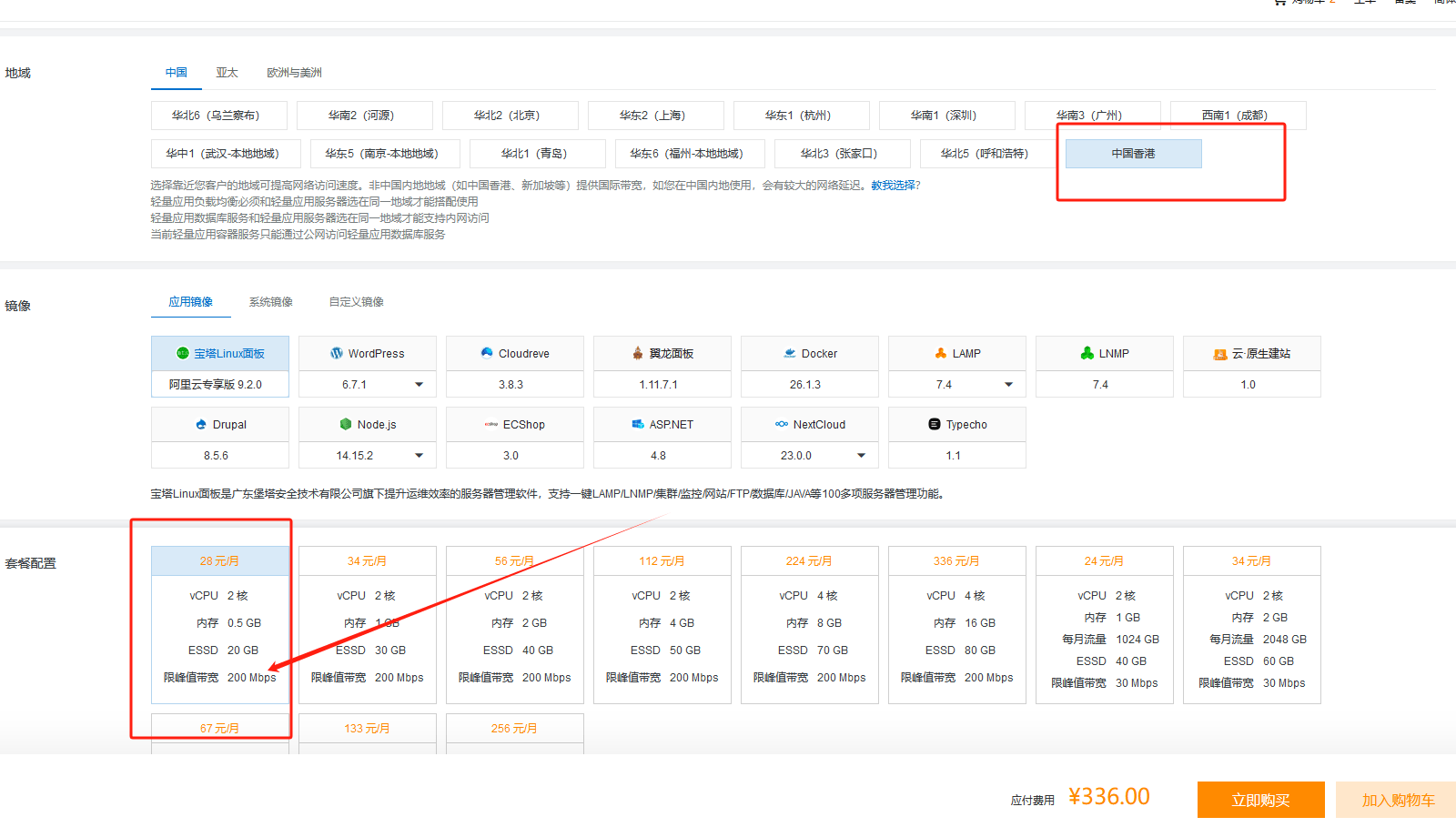Select the Docker whale icon
The image size is (1456, 827).
[790, 353]
